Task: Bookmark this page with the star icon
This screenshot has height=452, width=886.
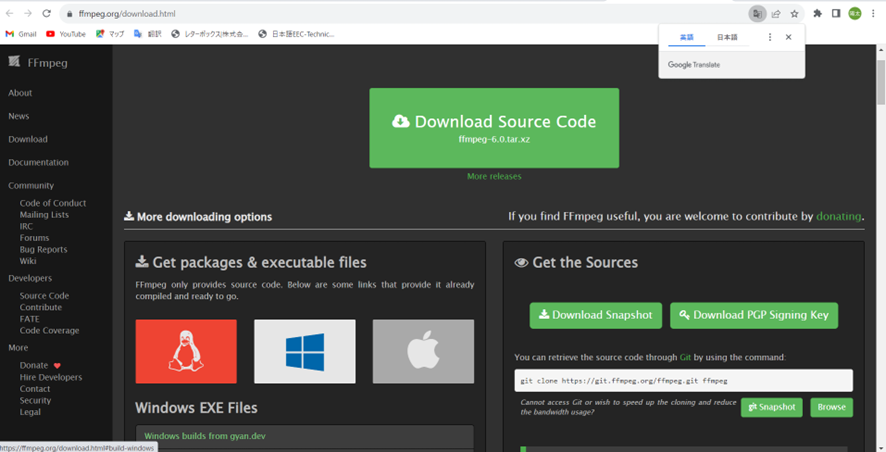Action: [x=794, y=14]
